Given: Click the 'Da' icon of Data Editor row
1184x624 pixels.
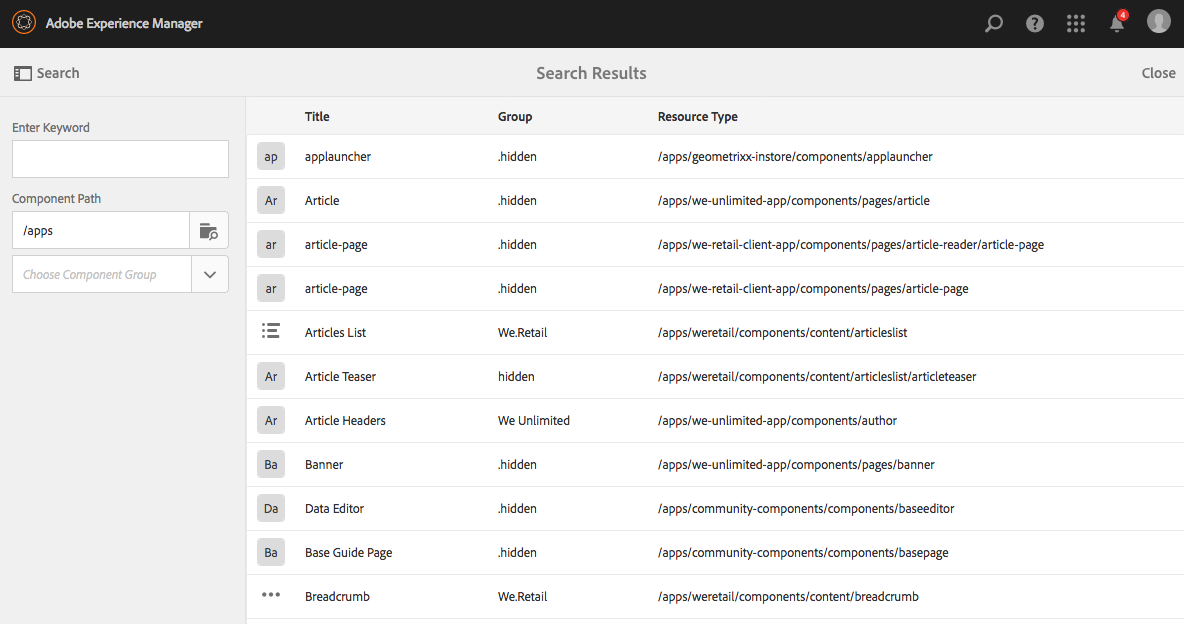Looking at the screenshot, I should click(271, 508).
